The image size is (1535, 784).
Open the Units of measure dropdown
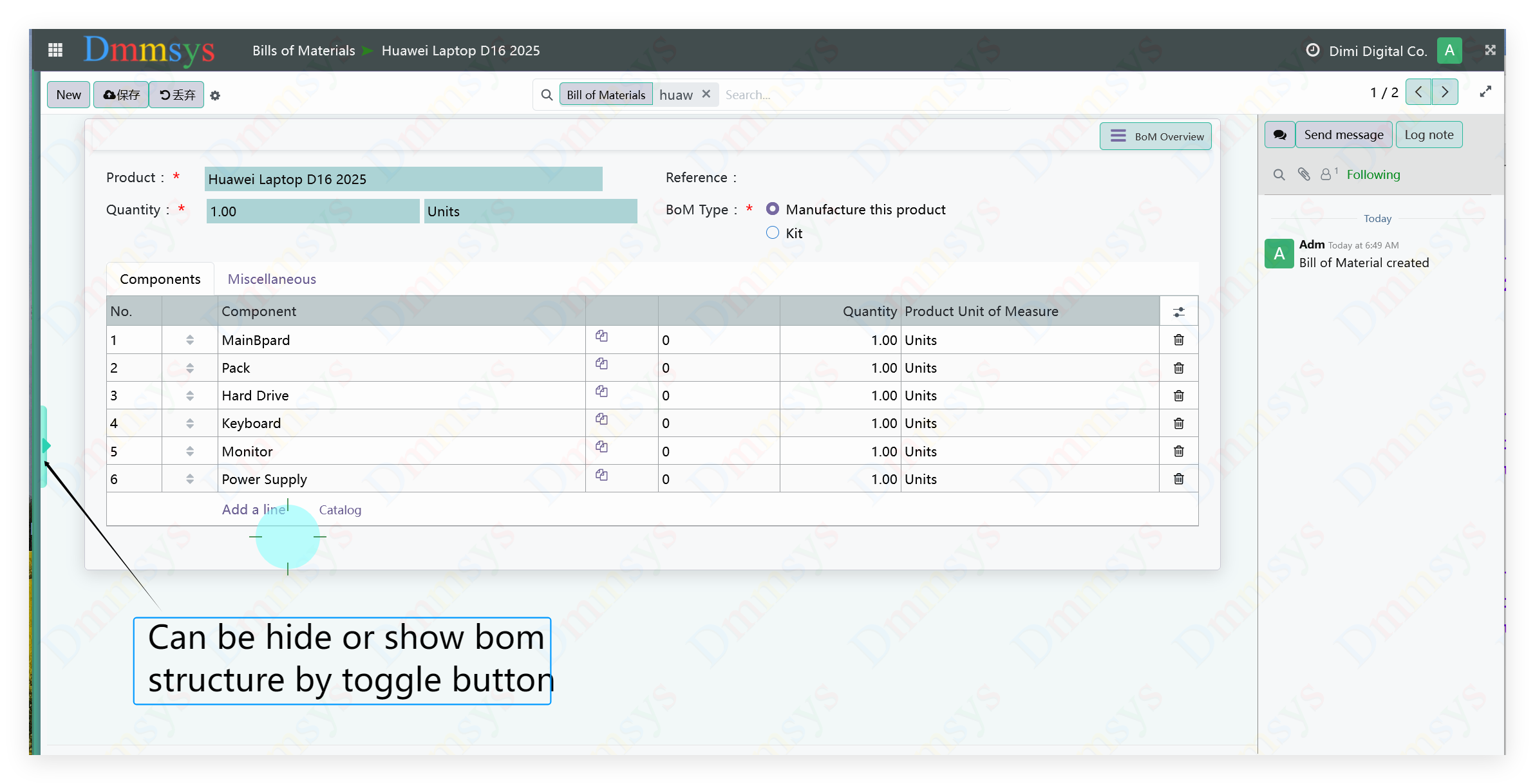click(530, 211)
